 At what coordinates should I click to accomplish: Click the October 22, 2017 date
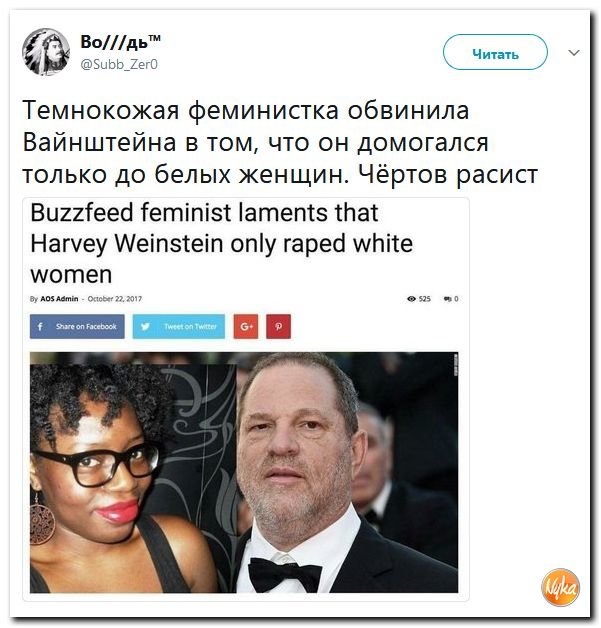[115, 299]
